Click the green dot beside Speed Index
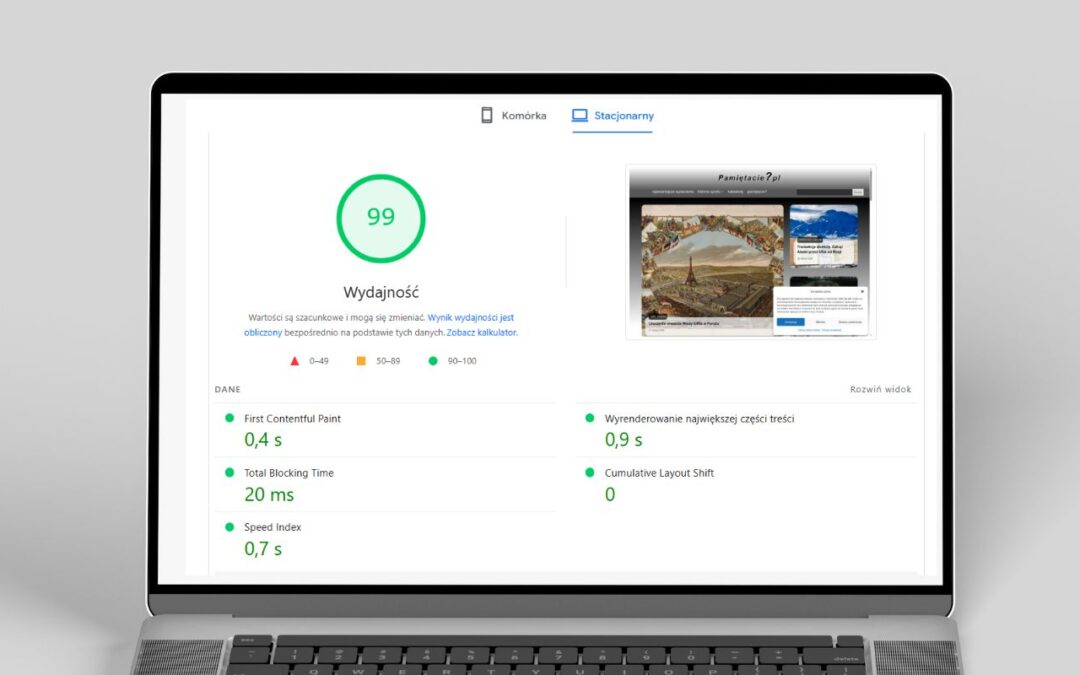 coord(232,527)
